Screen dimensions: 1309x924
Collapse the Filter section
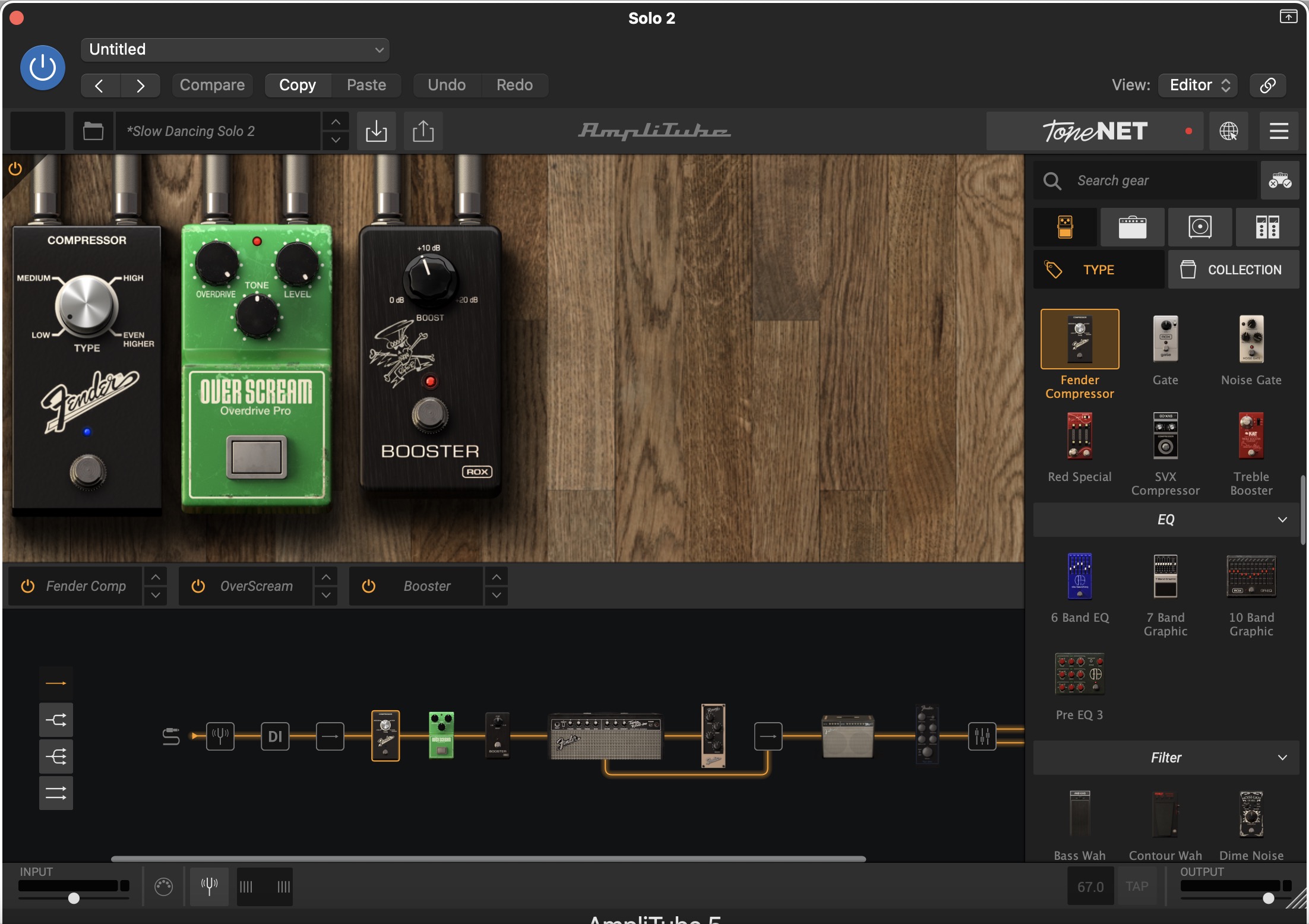[x=1166, y=758]
